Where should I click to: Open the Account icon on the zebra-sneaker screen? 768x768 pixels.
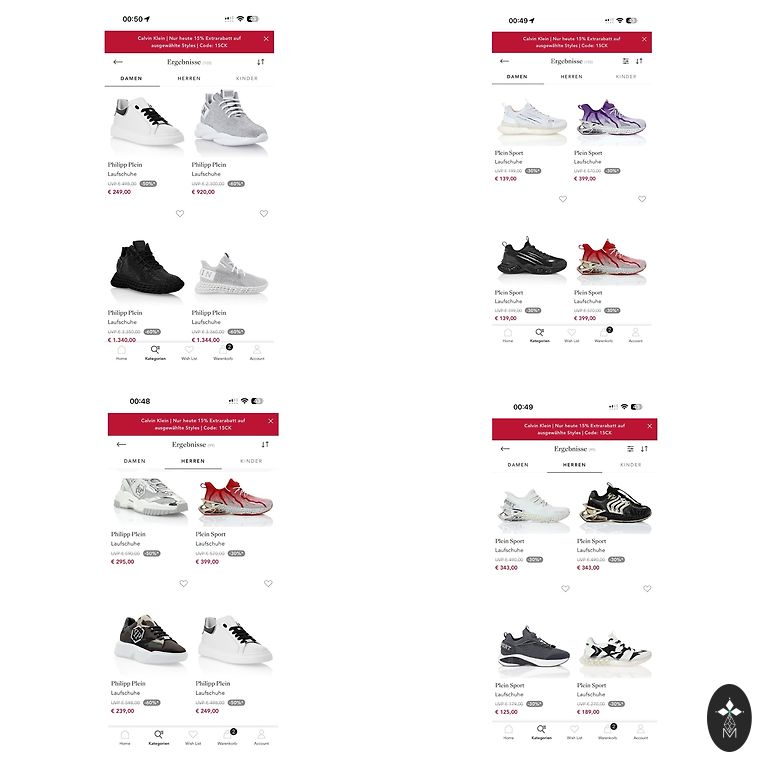click(640, 731)
